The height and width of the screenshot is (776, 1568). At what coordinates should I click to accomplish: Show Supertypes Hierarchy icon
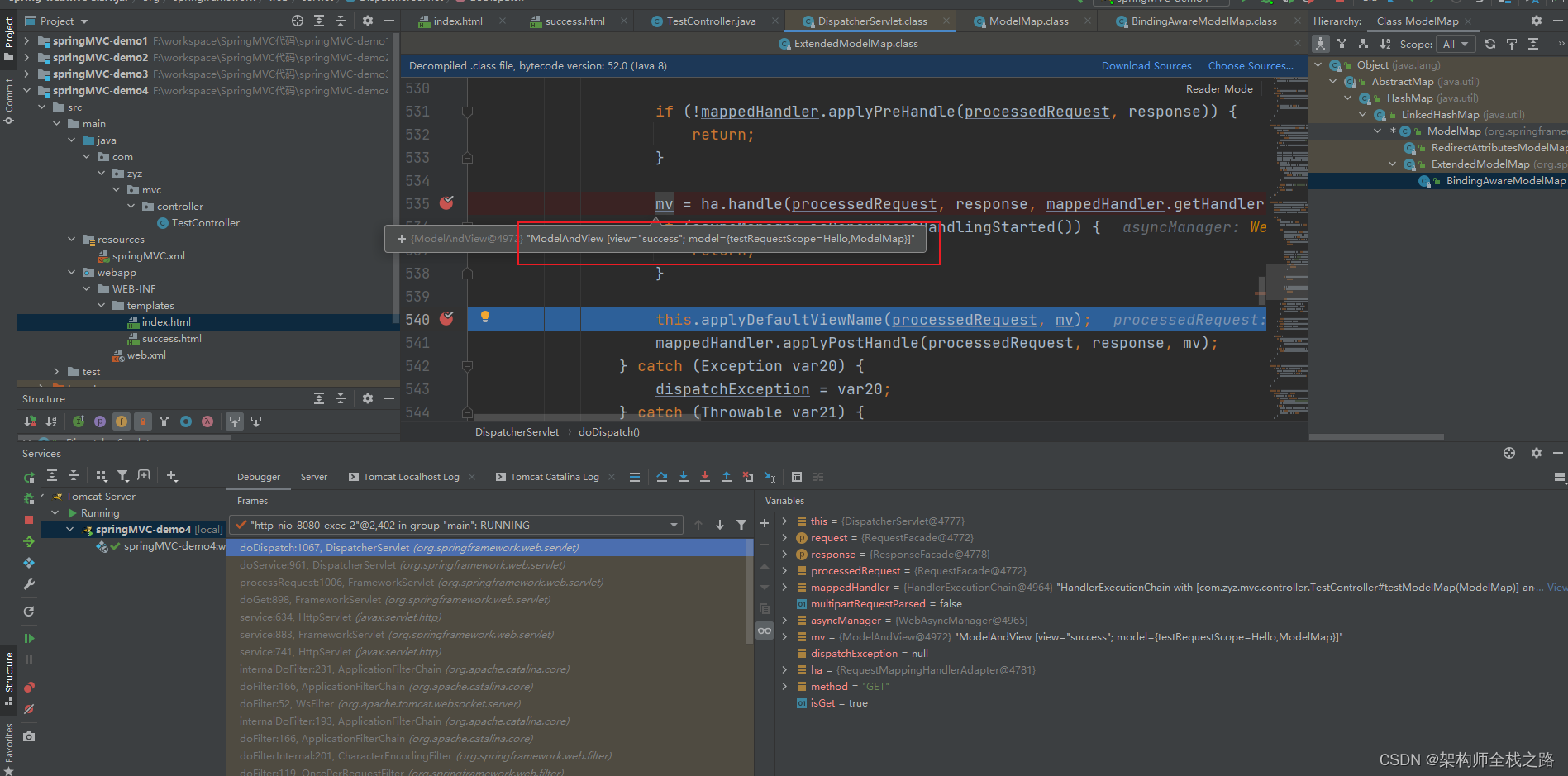point(1342,44)
